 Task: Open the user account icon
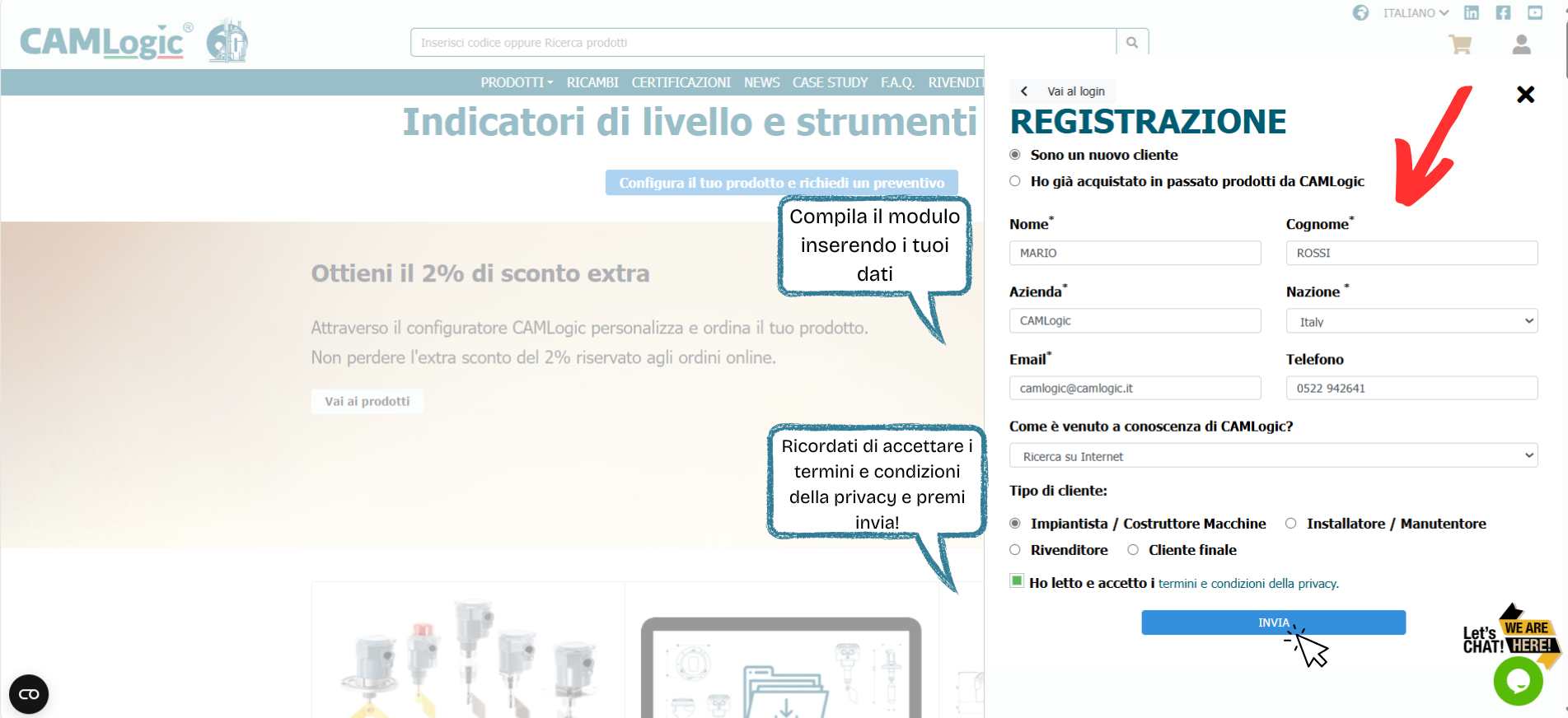tap(1521, 44)
